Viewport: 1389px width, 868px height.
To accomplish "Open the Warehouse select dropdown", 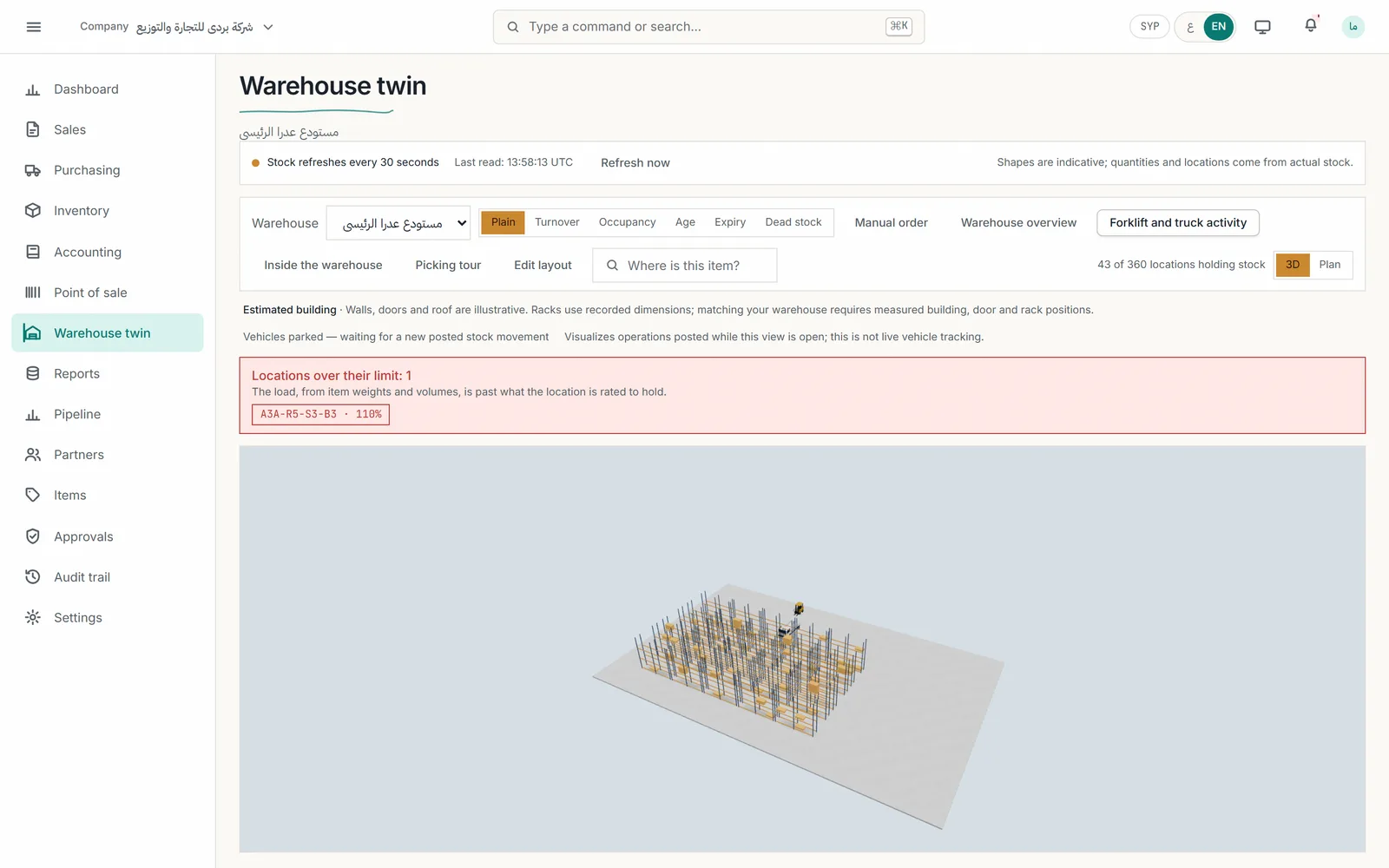I will pyautogui.click(x=398, y=223).
